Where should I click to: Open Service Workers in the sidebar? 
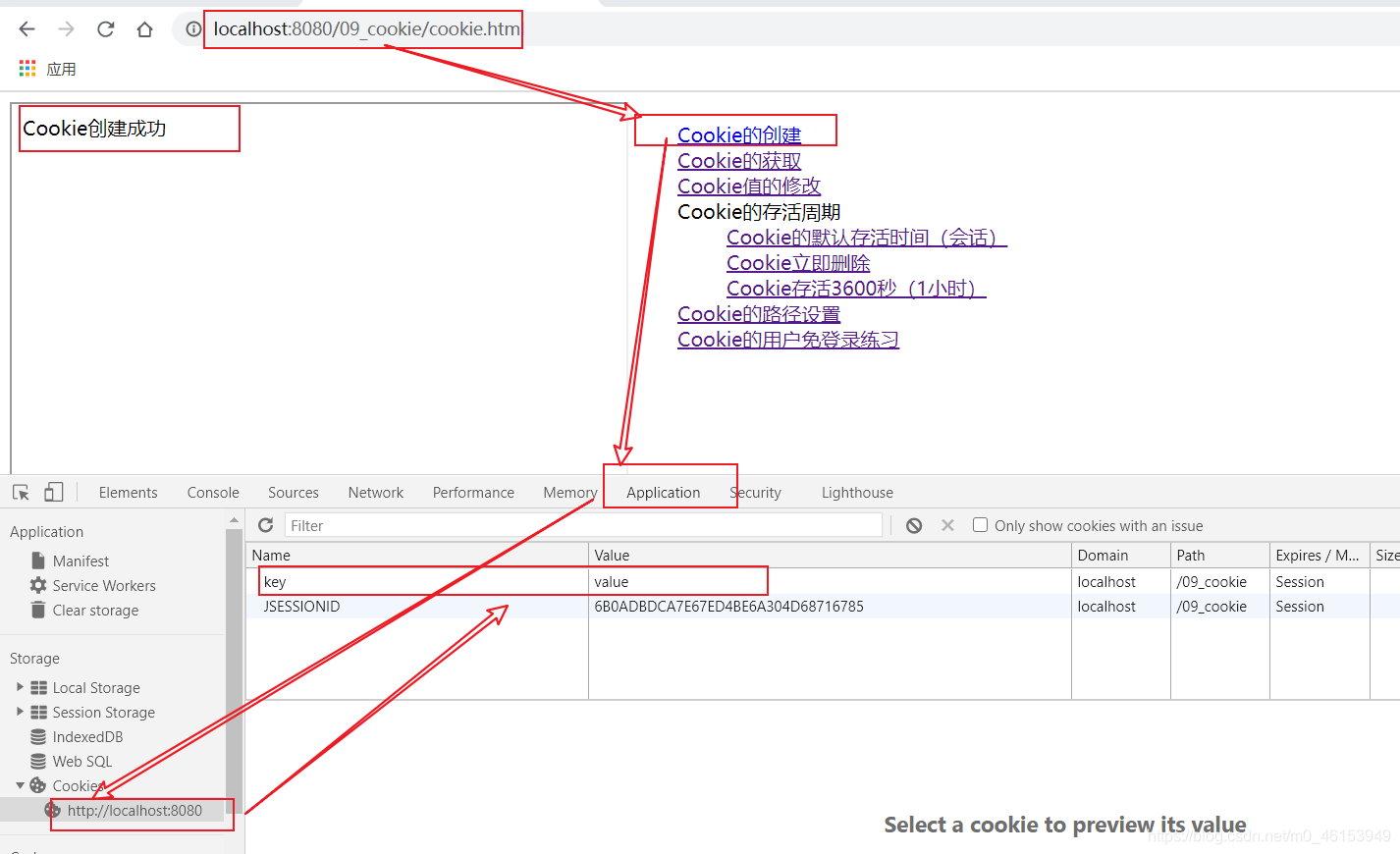click(104, 585)
